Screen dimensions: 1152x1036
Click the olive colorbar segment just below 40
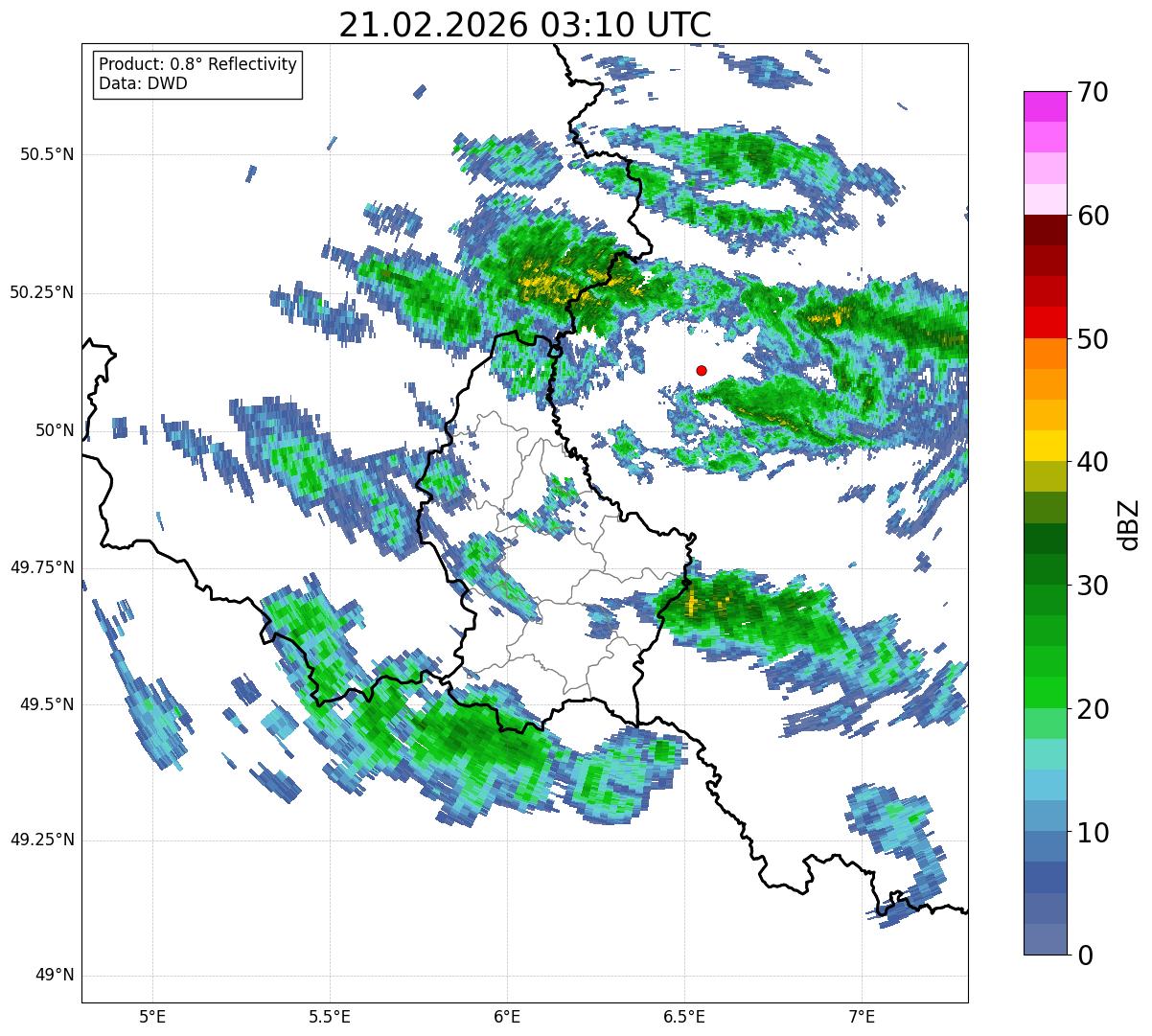click(1045, 476)
